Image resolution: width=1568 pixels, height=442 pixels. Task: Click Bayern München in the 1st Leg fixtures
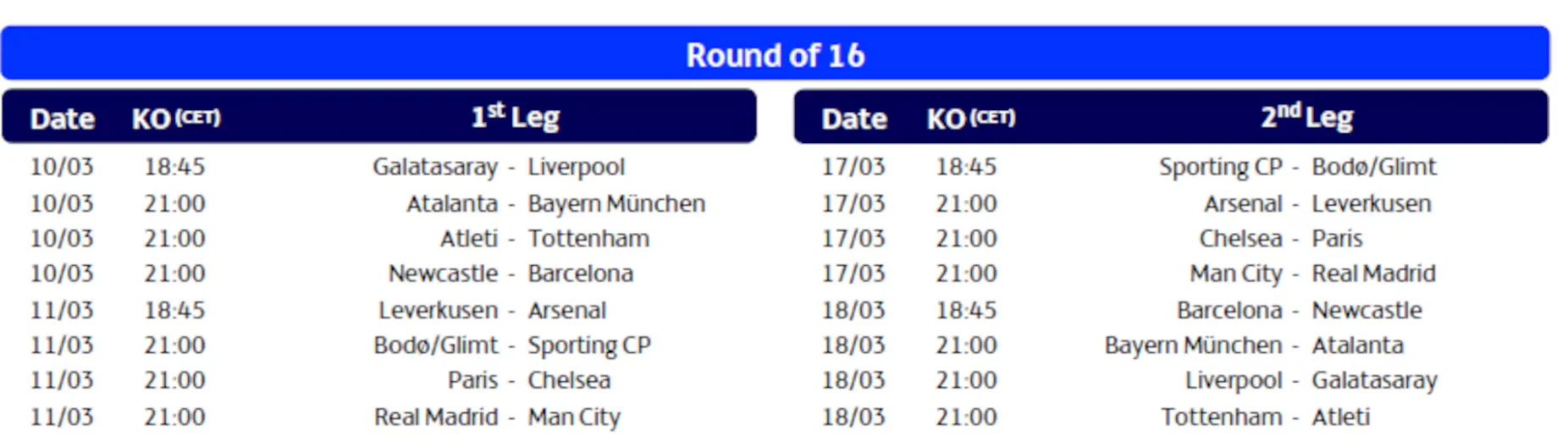(616, 204)
